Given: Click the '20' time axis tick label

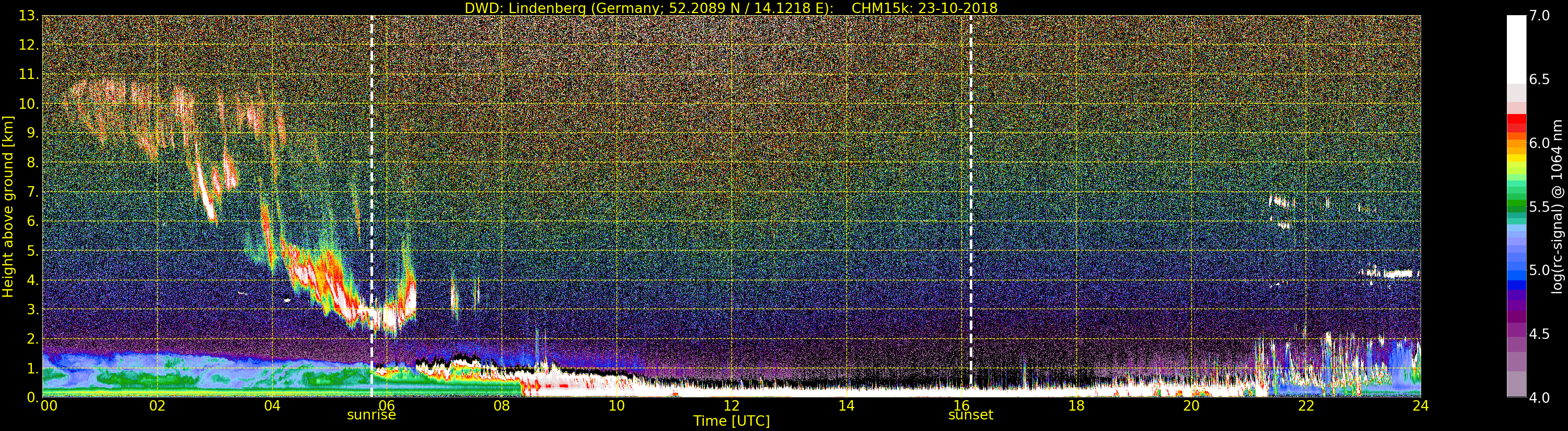Looking at the screenshot, I should pos(1191,406).
